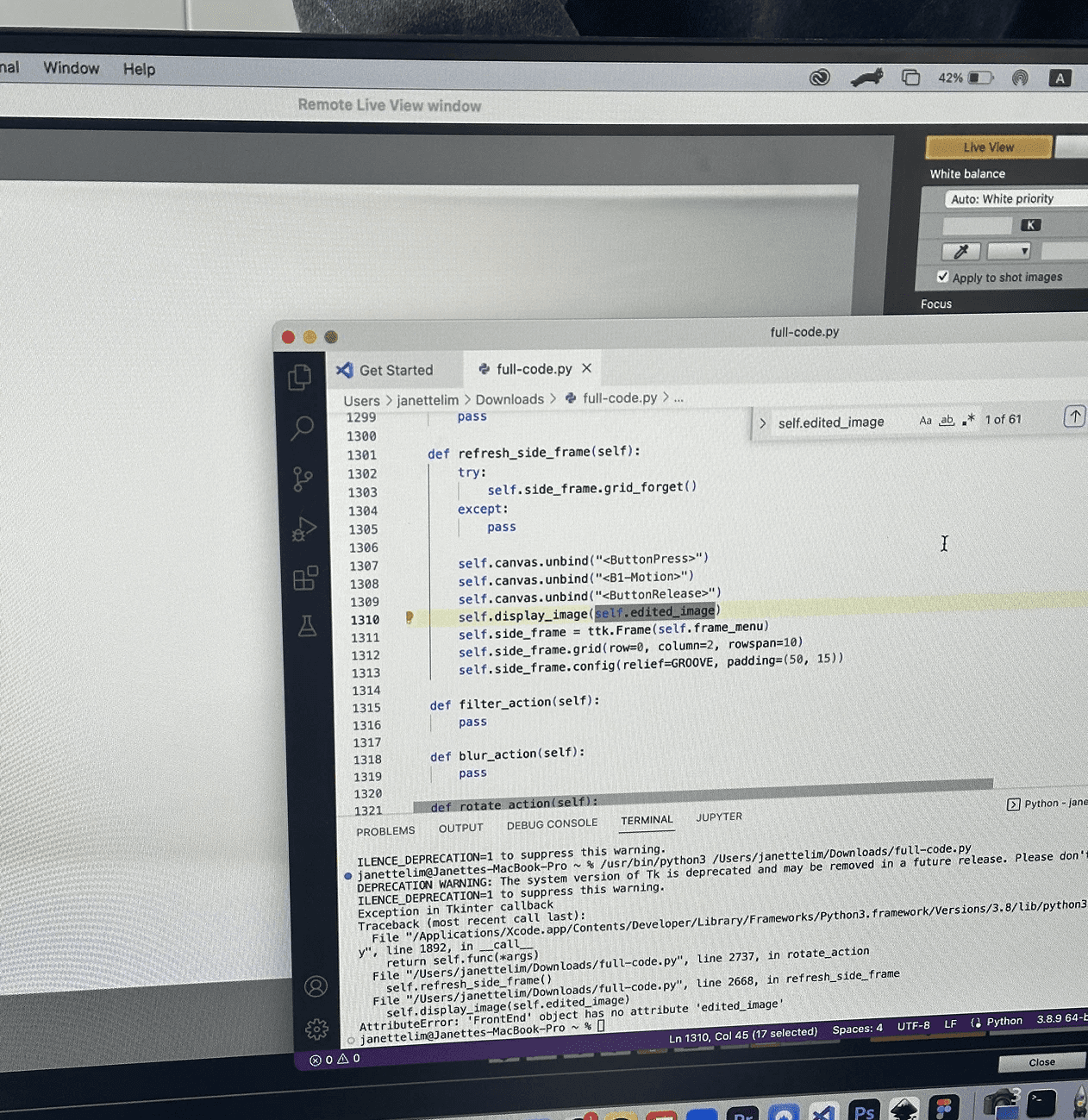Open the small dropdown beside the eyedropper
The image size is (1088, 1120).
(x=1009, y=252)
